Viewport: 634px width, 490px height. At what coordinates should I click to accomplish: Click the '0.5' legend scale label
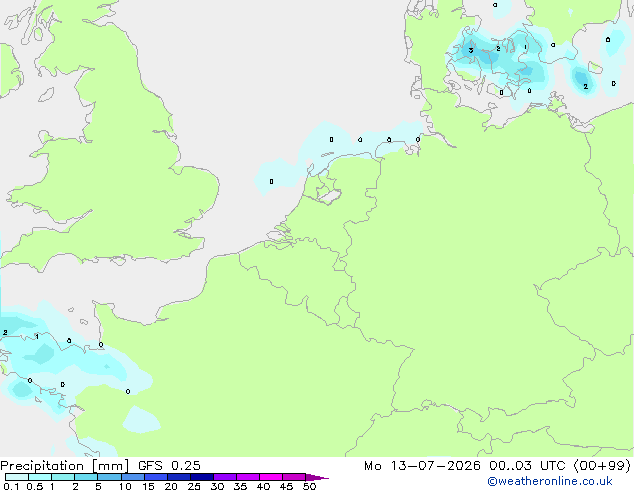[35, 486]
